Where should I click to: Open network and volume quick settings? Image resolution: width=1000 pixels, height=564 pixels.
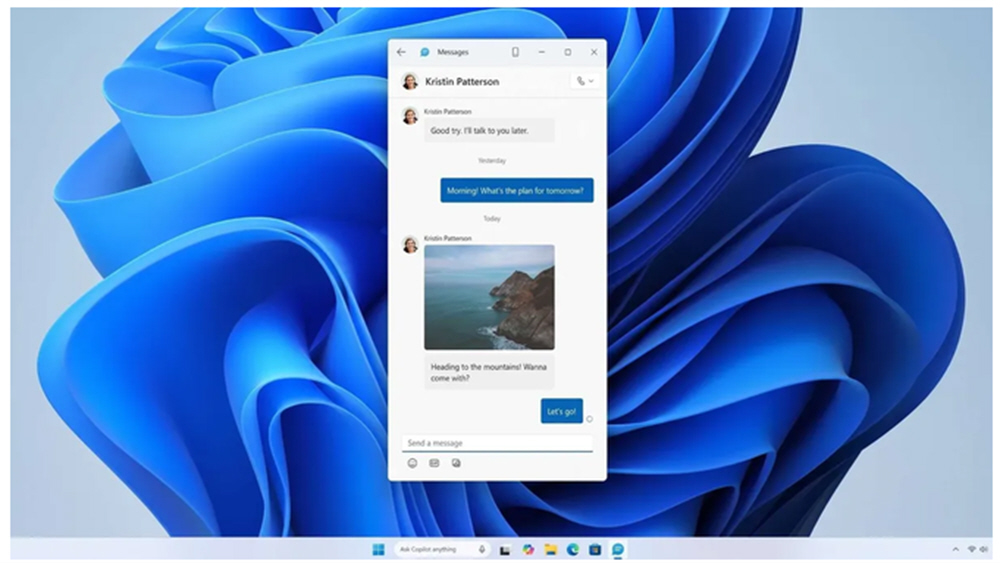coord(977,549)
